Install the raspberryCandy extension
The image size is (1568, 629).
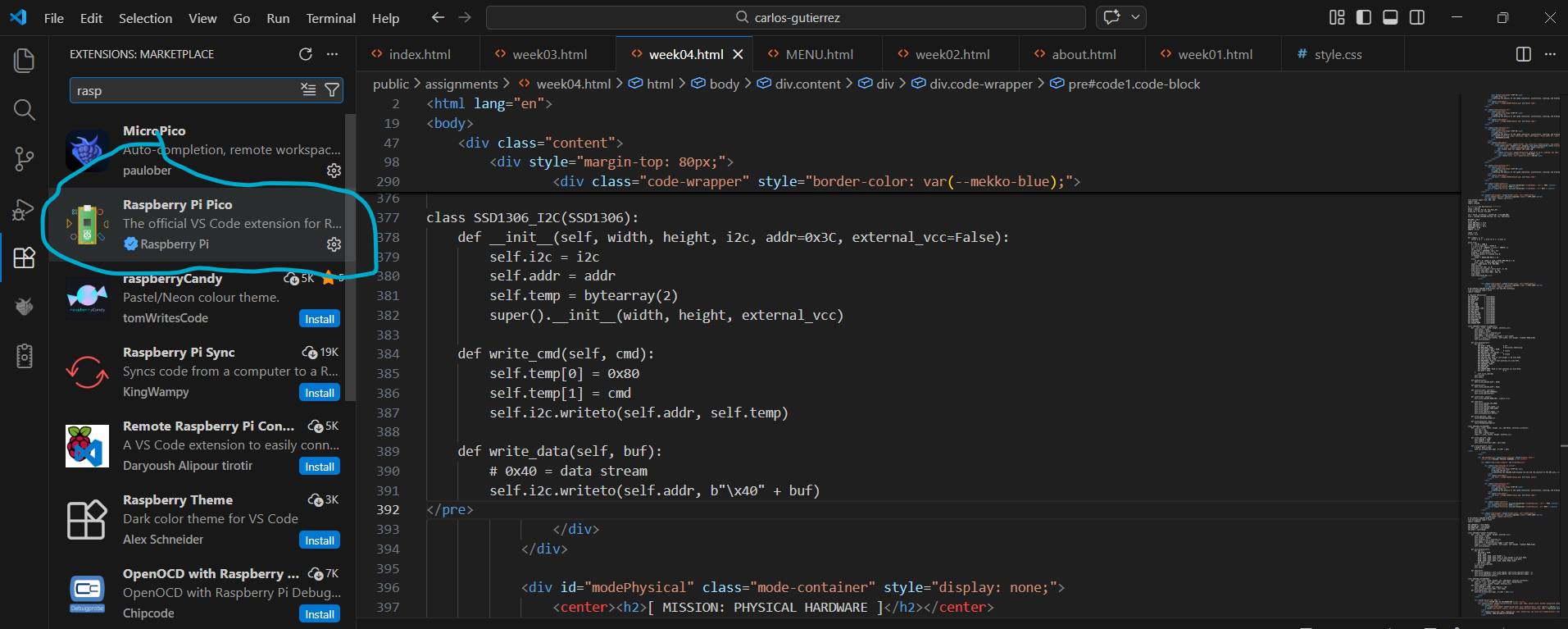[320, 319]
